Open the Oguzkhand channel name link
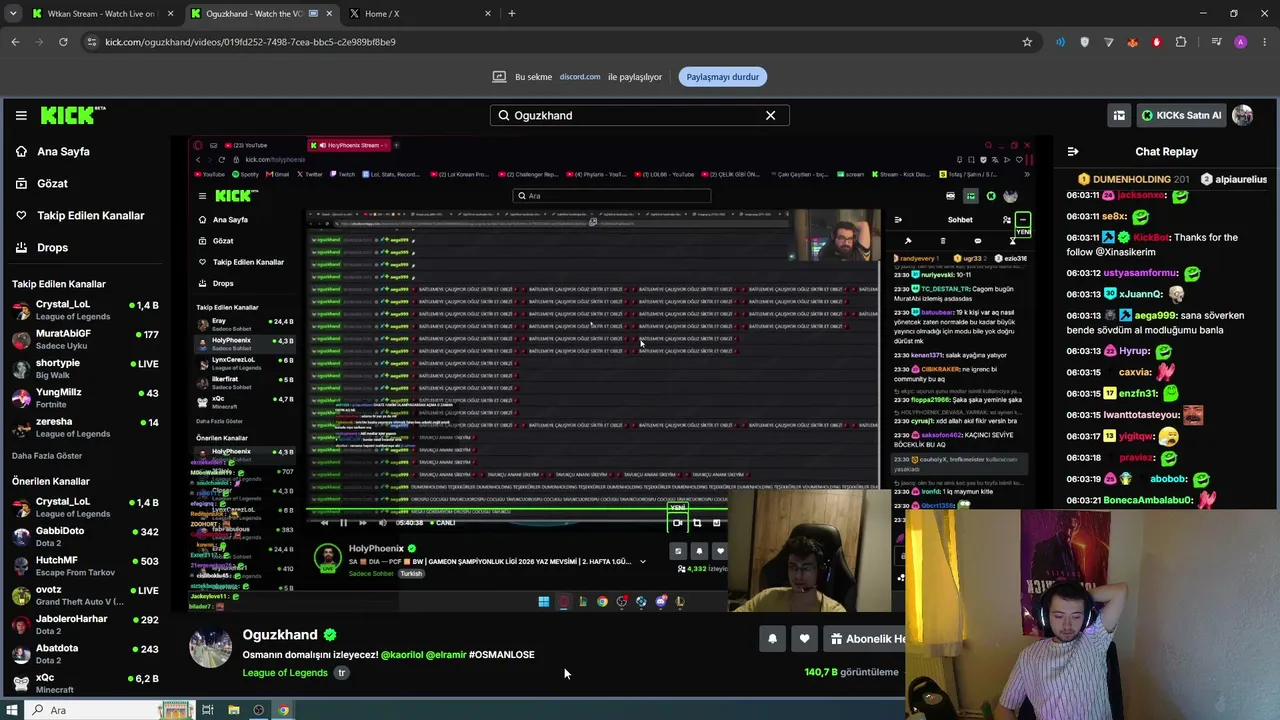Image resolution: width=1280 pixels, height=720 pixels. (x=280, y=635)
